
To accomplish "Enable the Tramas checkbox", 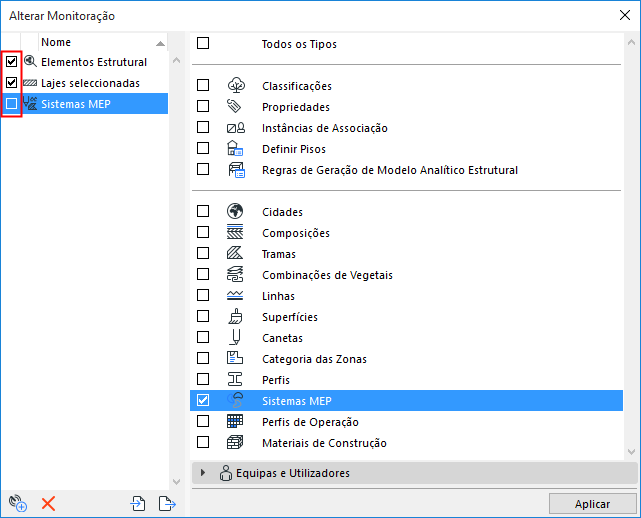I will 203,253.
